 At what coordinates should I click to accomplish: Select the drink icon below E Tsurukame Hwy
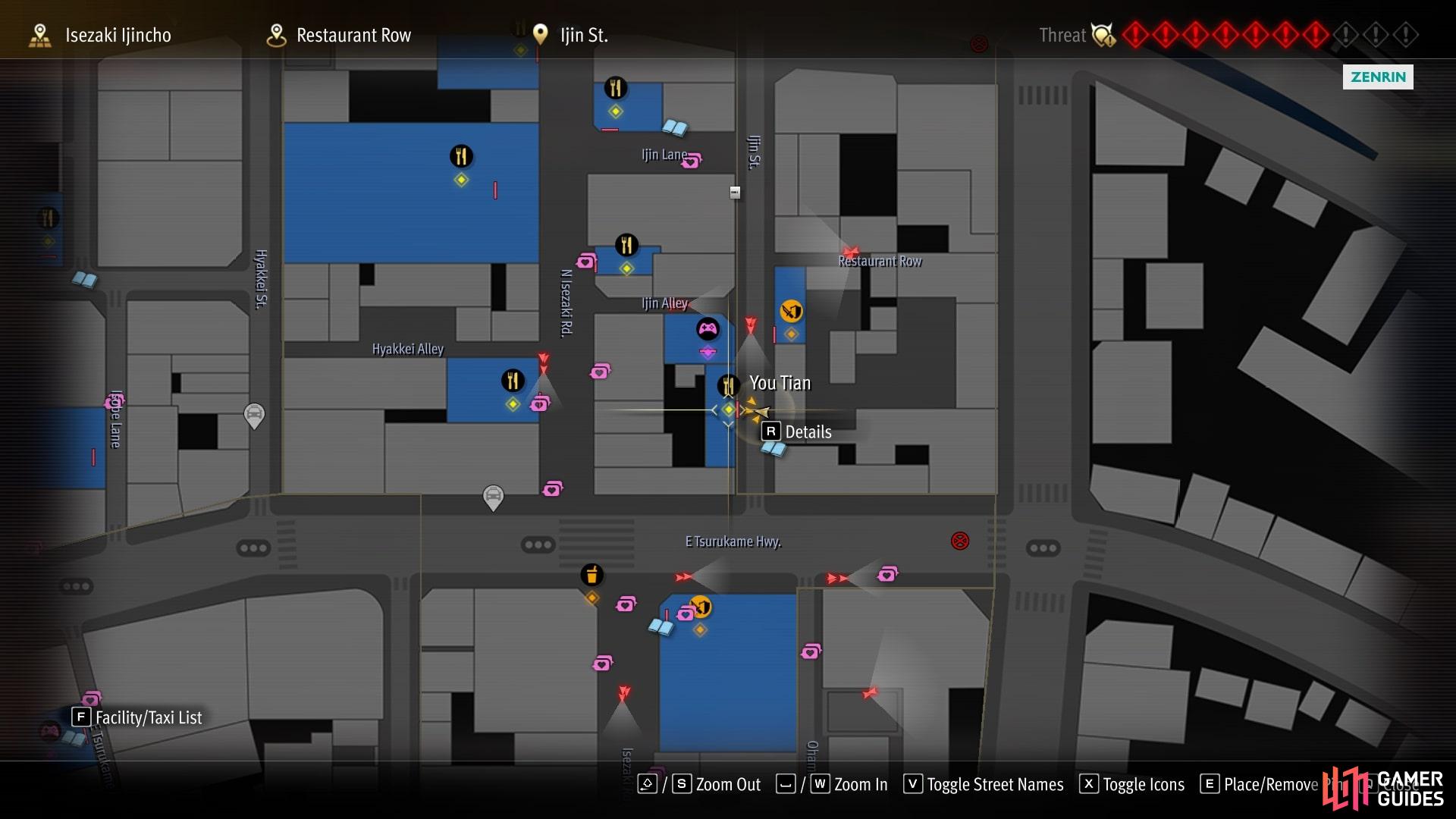tap(591, 575)
